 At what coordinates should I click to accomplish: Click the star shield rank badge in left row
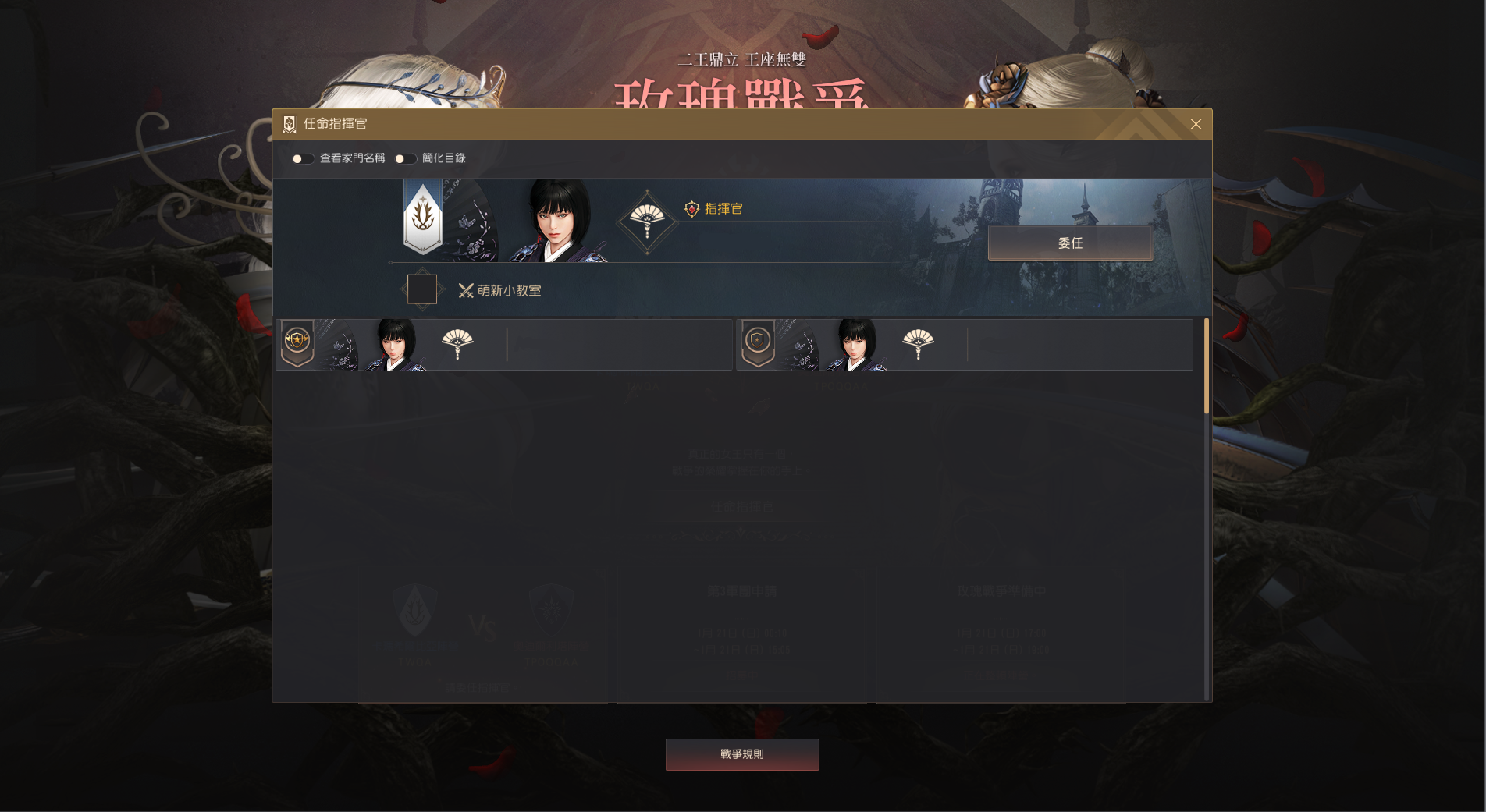coord(297,343)
